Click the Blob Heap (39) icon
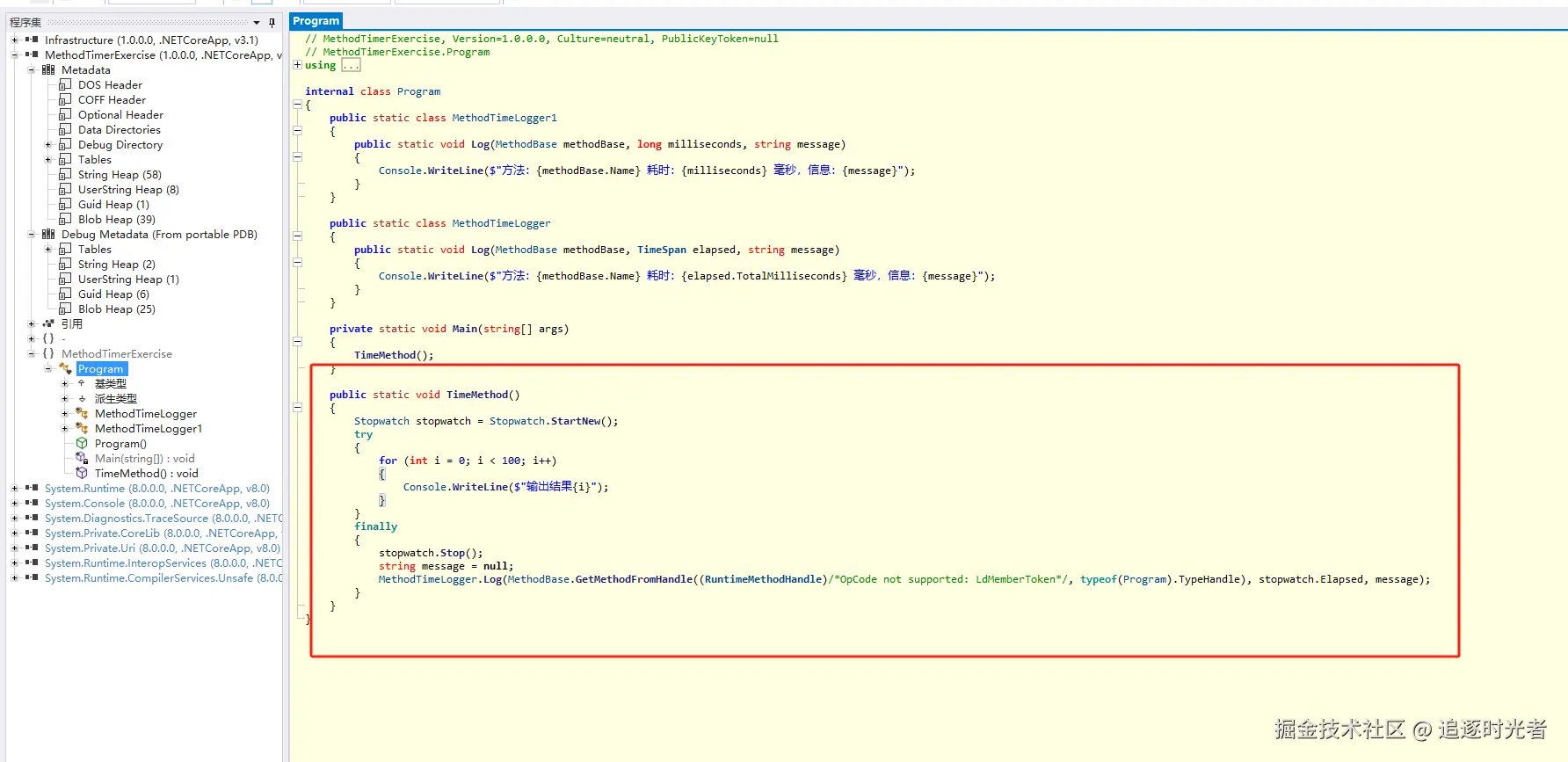Viewport: 1568px width, 762px height. point(65,219)
